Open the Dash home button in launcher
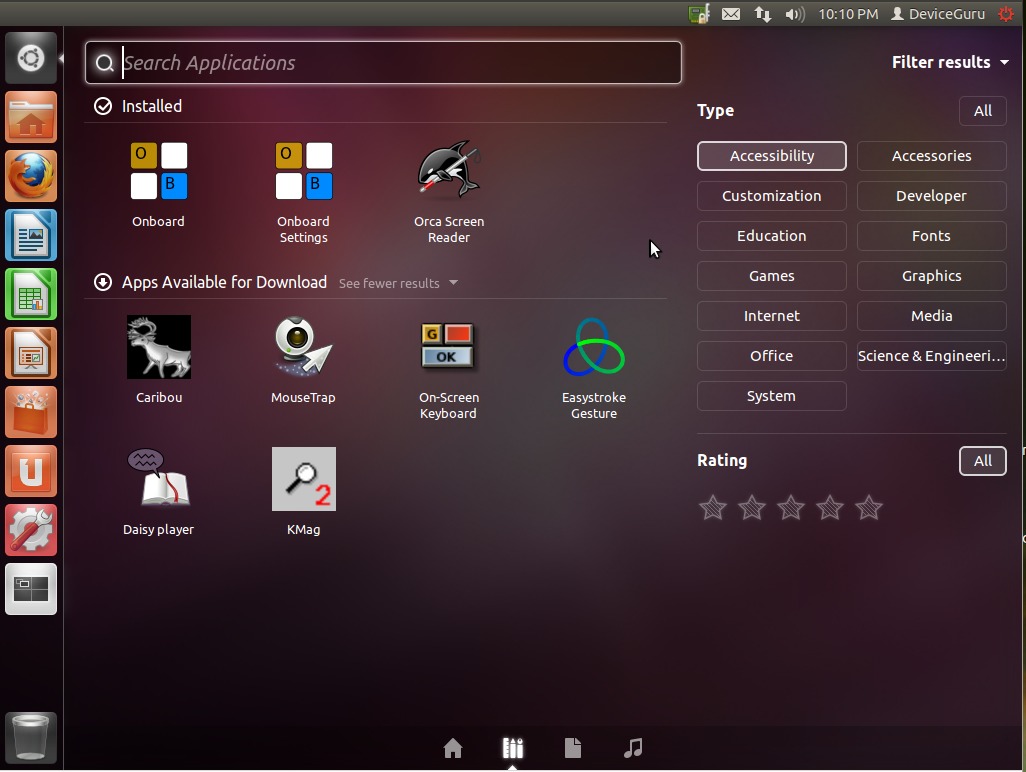This screenshot has width=1026, height=772. tap(31, 58)
